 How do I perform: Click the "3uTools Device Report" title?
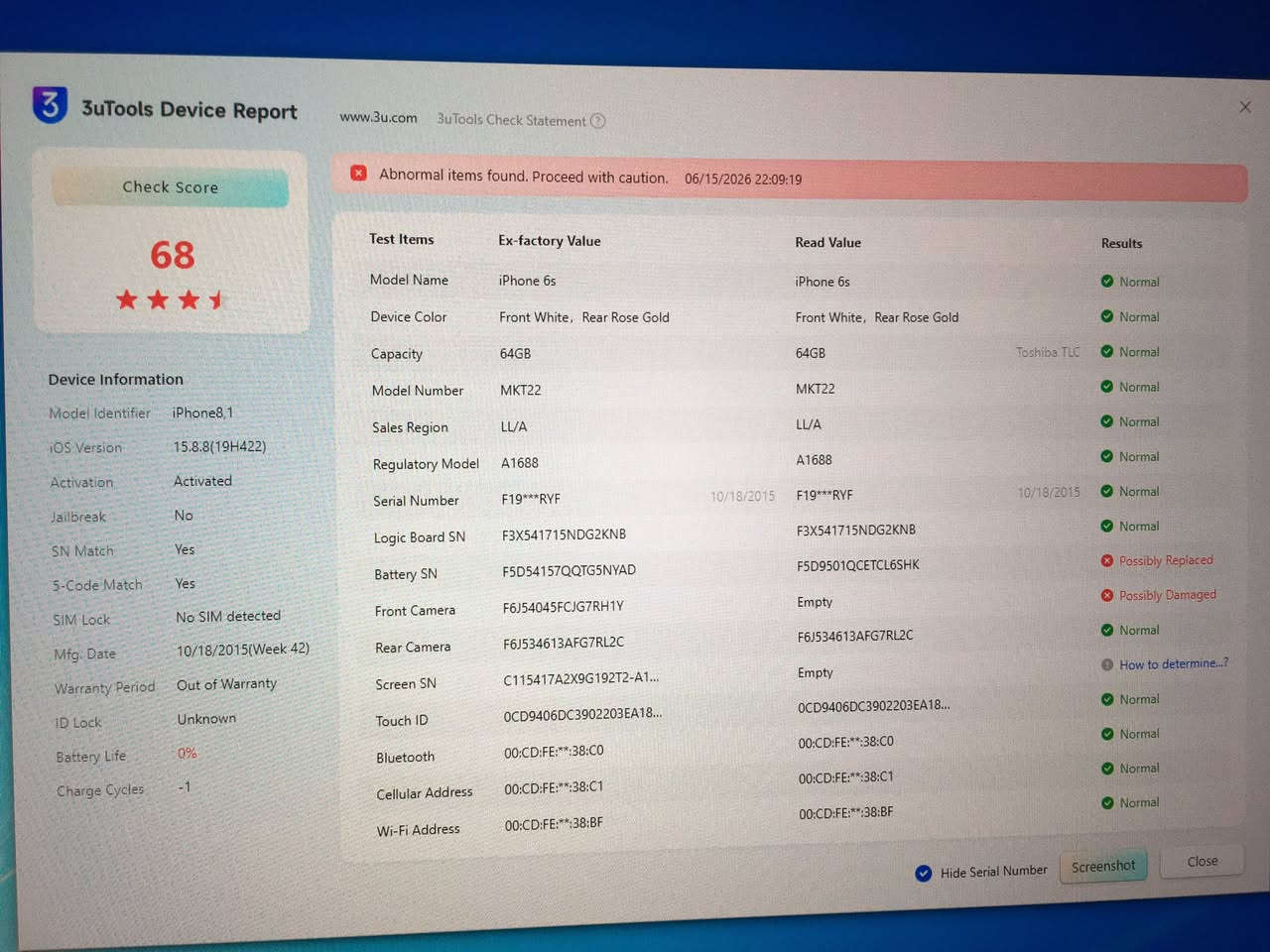pyautogui.click(x=189, y=109)
